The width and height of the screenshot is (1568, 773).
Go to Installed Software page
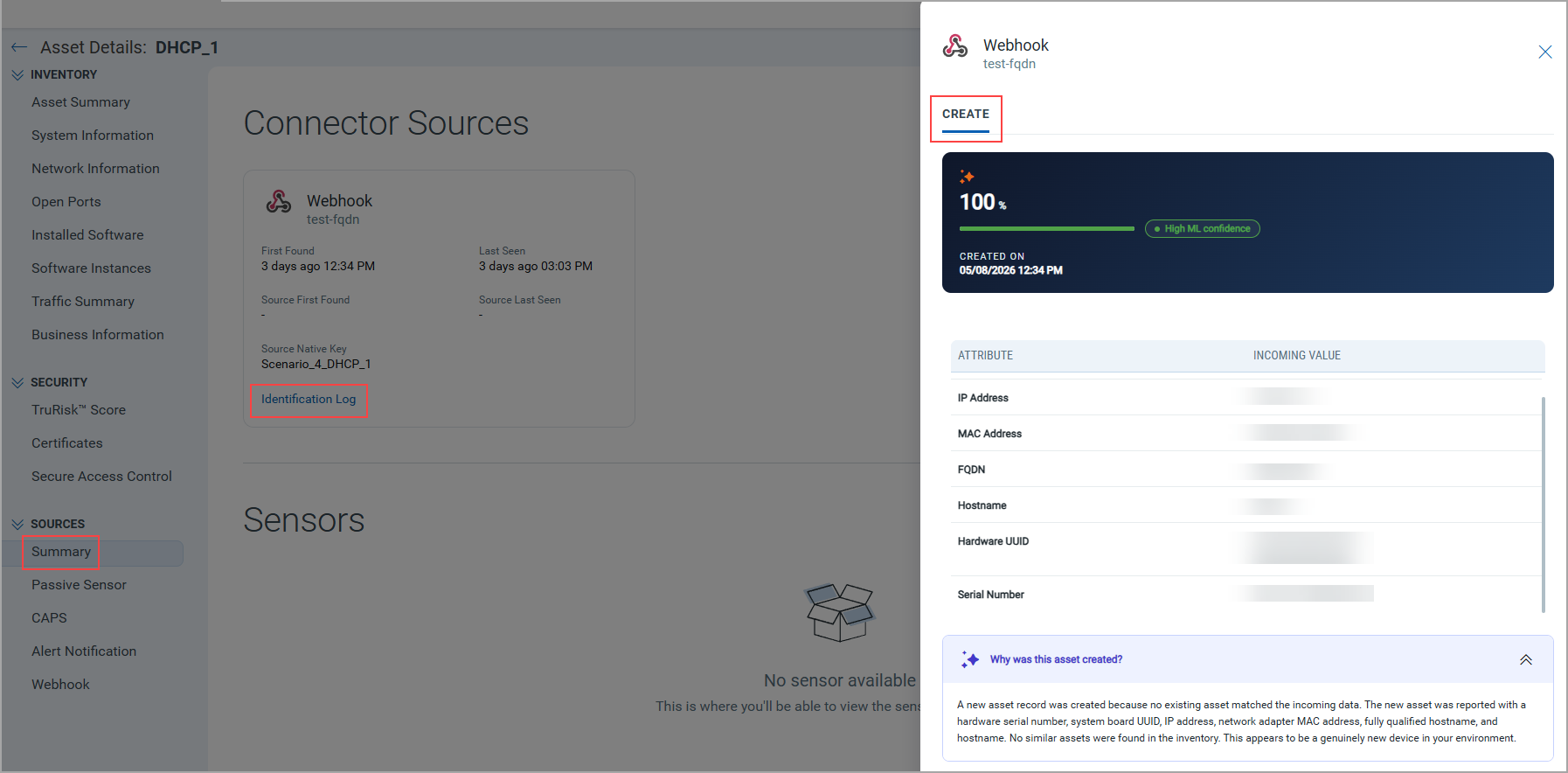click(x=87, y=235)
